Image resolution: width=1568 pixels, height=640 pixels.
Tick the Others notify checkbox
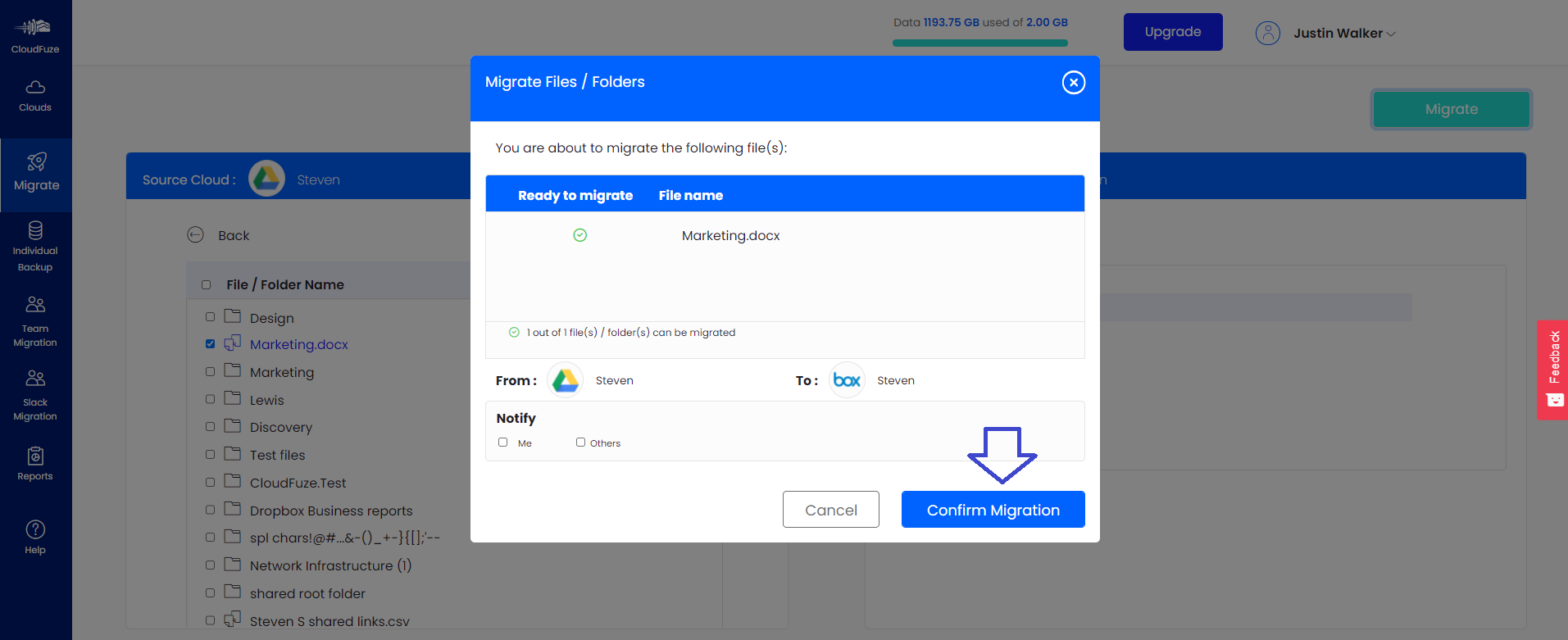pos(580,443)
